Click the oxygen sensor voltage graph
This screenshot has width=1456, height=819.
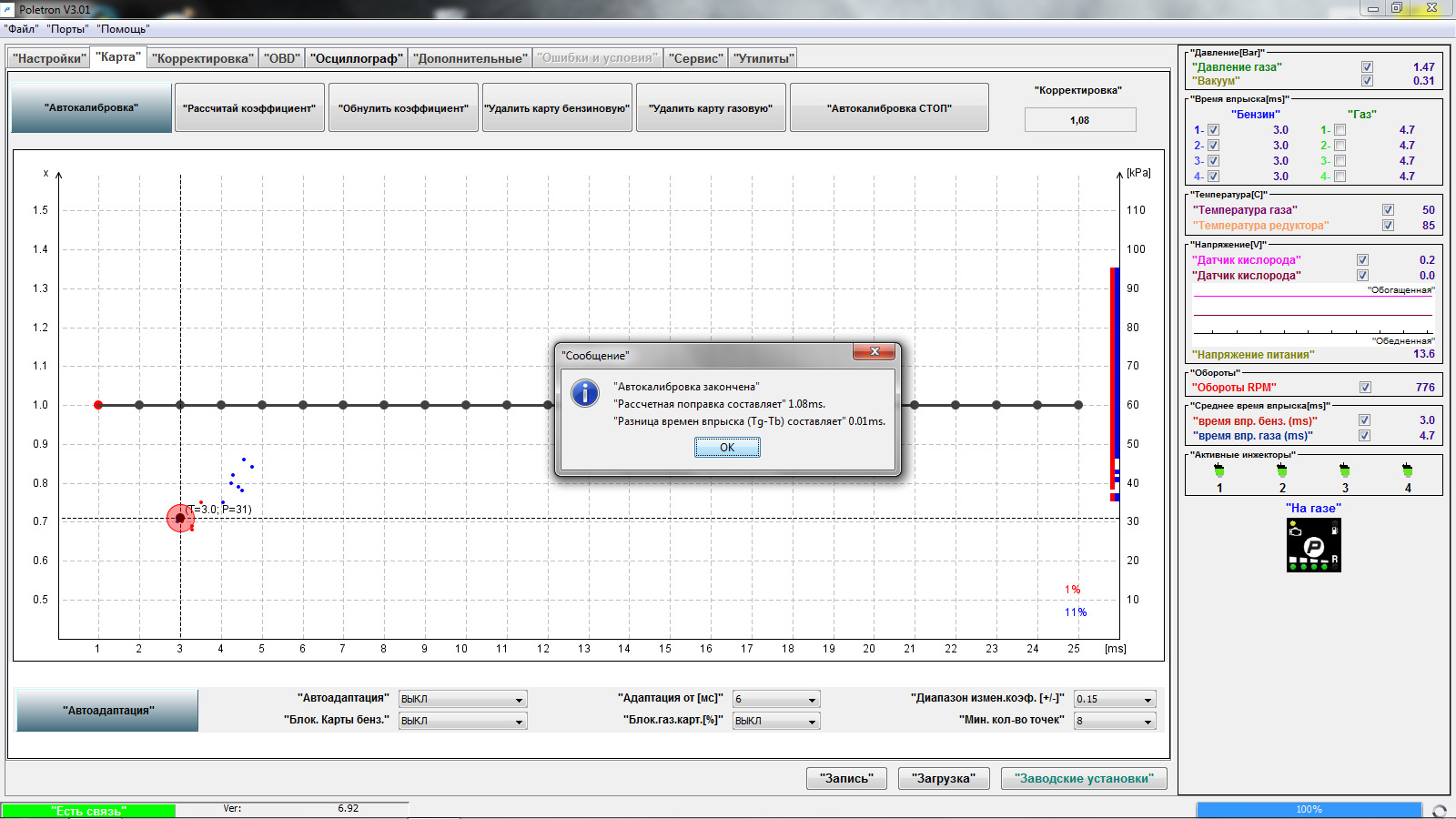(x=1314, y=315)
